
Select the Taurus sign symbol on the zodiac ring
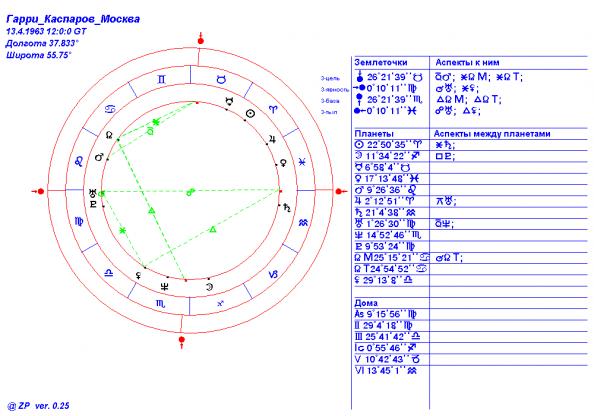coord(221,80)
